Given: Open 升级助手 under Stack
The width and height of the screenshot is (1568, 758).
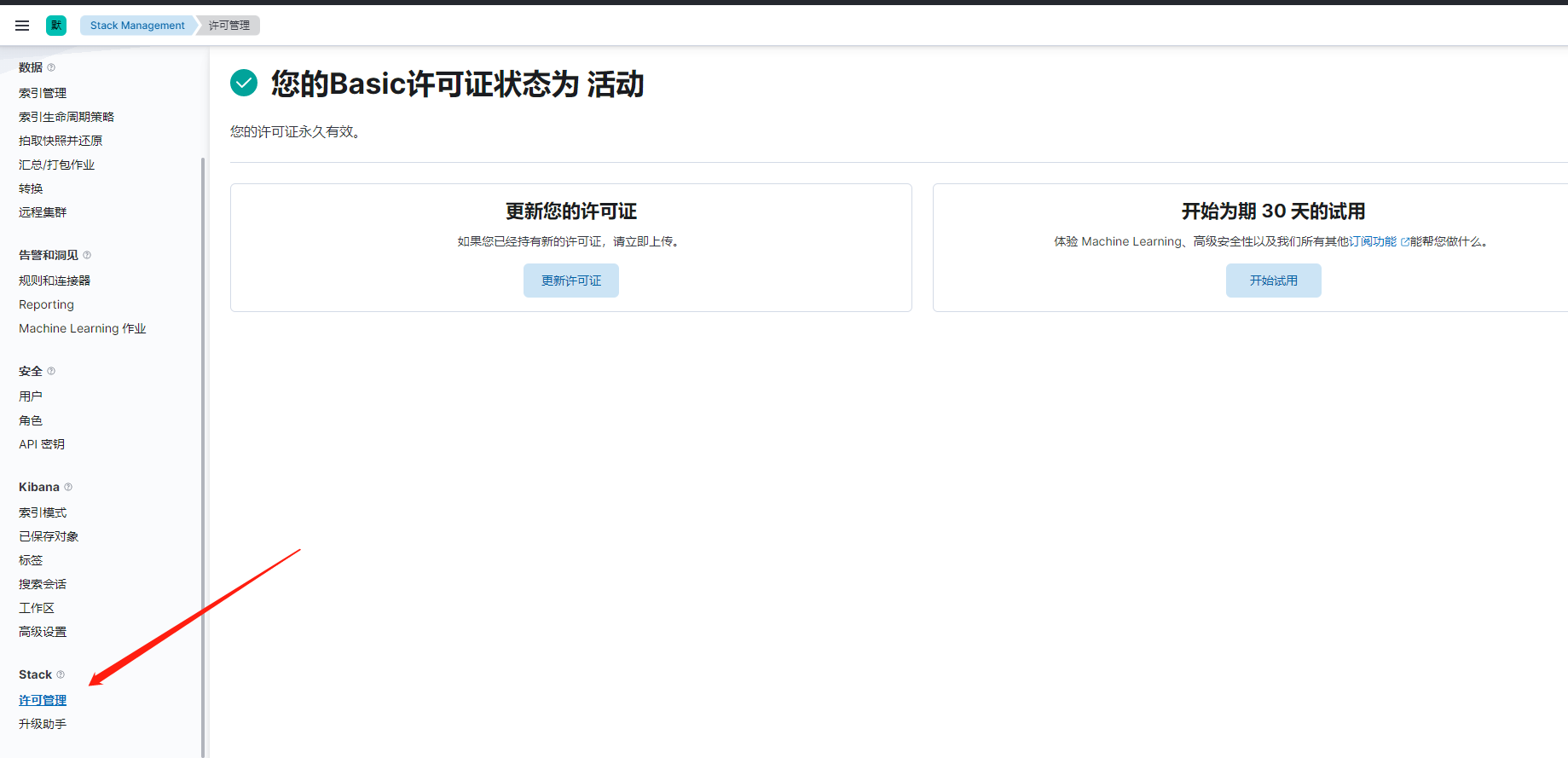Looking at the screenshot, I should 43,724.
